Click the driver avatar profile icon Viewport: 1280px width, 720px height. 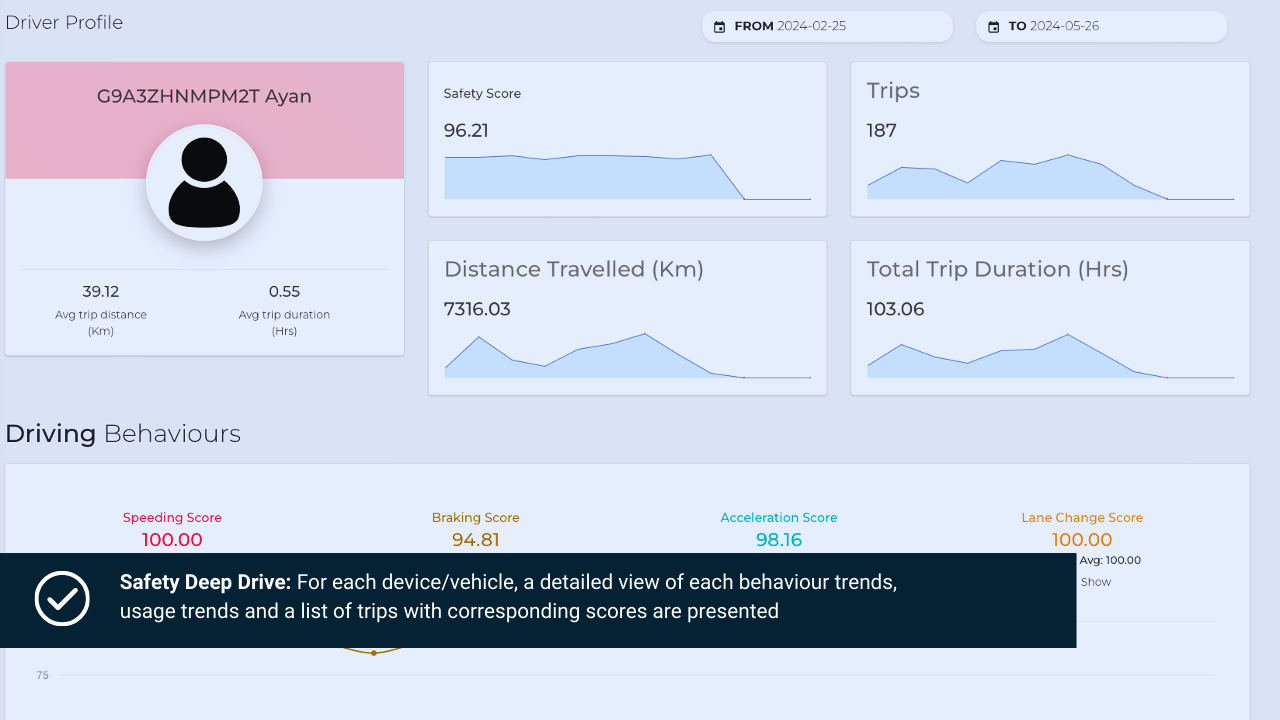point(204,183)
